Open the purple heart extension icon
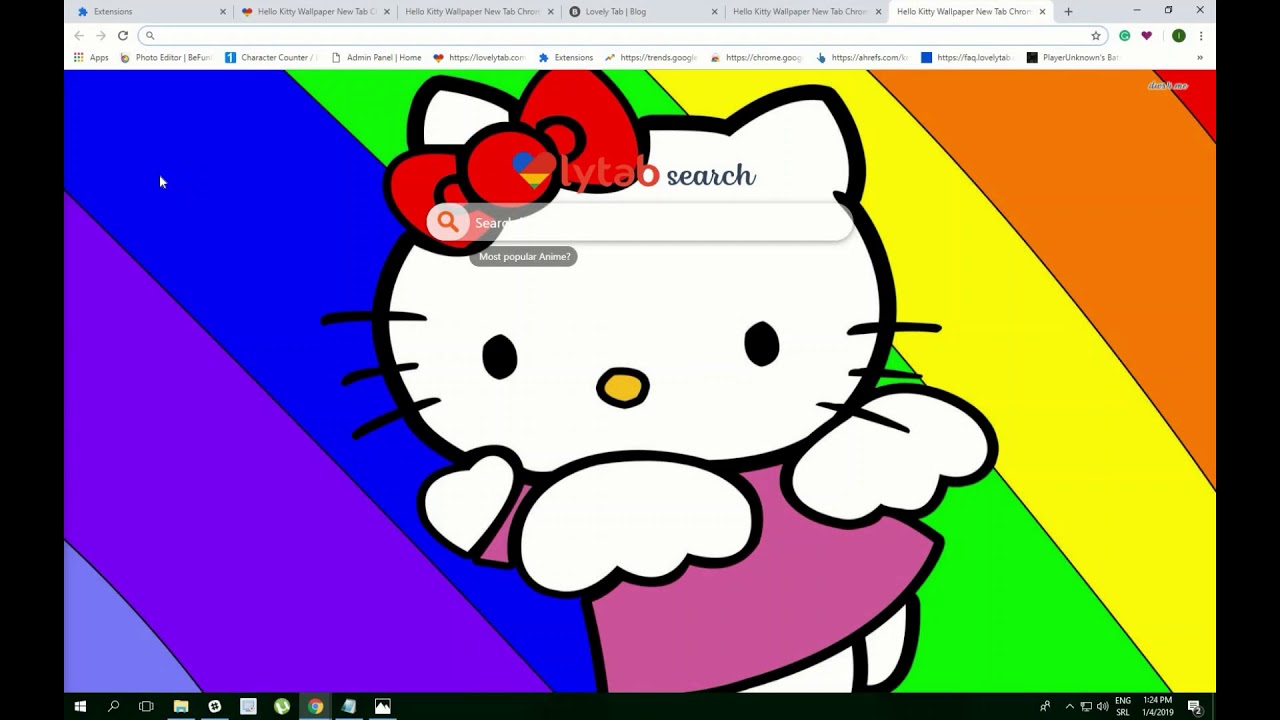The width and height of the screenshot is (1280, 720). [x=1146, y=35]
